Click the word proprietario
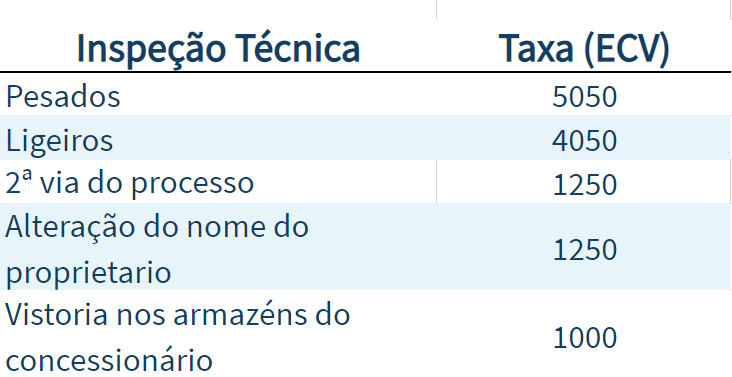Viewport: 732px width, 377px height. [88, 272]
